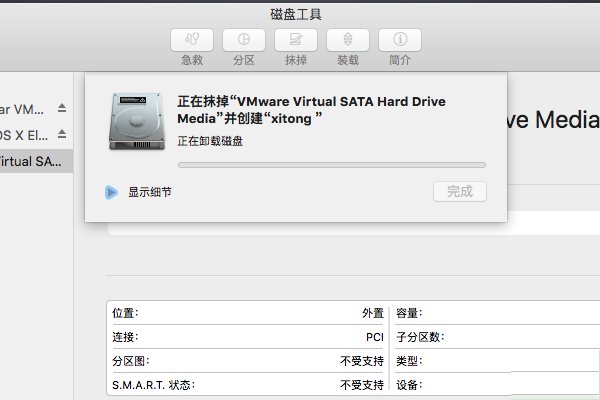
Task: Click the 外置 location value
Action: [373, 313]
